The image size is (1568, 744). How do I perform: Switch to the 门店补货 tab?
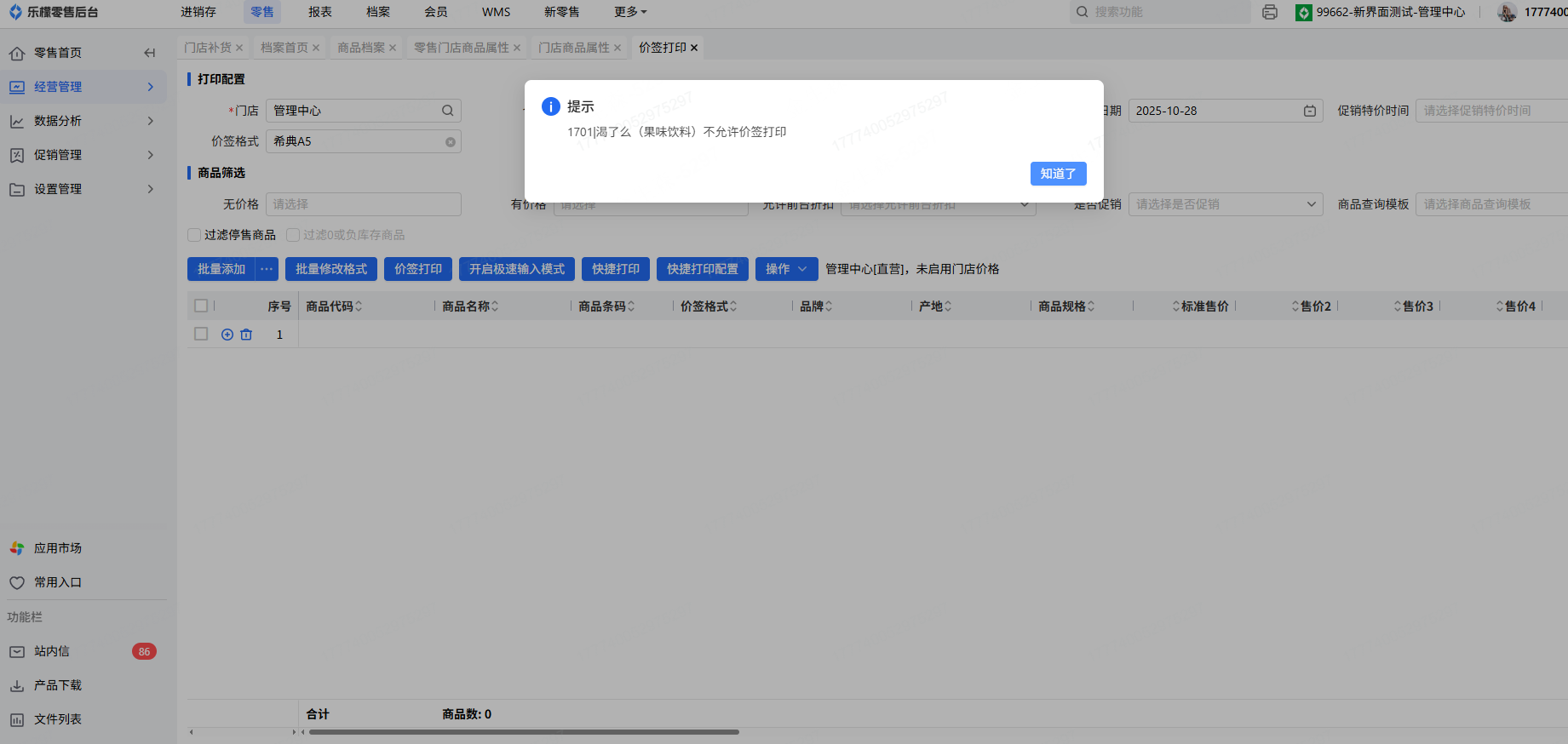(x=208, y=48)
